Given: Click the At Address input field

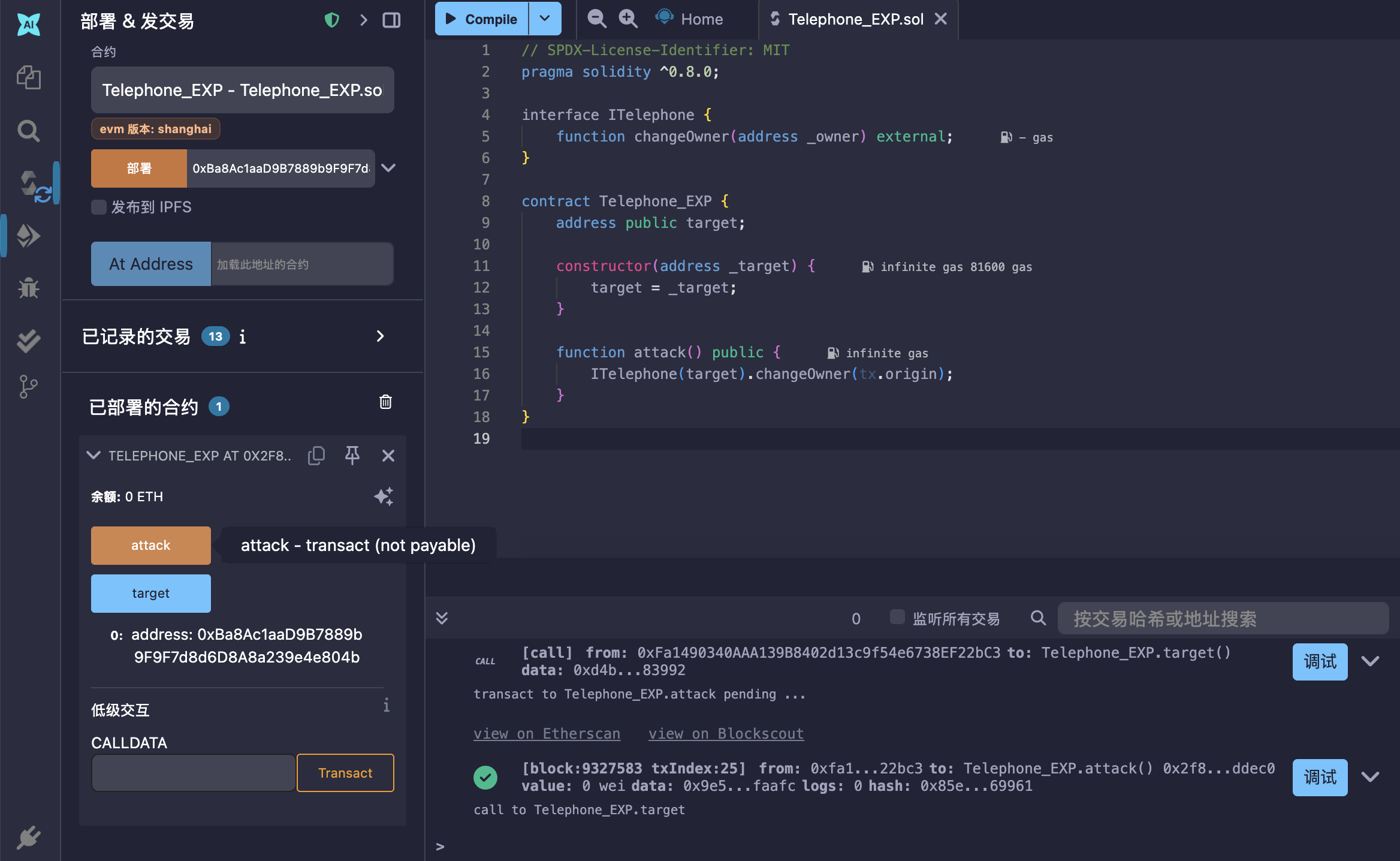Looking at the screenshot, I should point(301,264).
